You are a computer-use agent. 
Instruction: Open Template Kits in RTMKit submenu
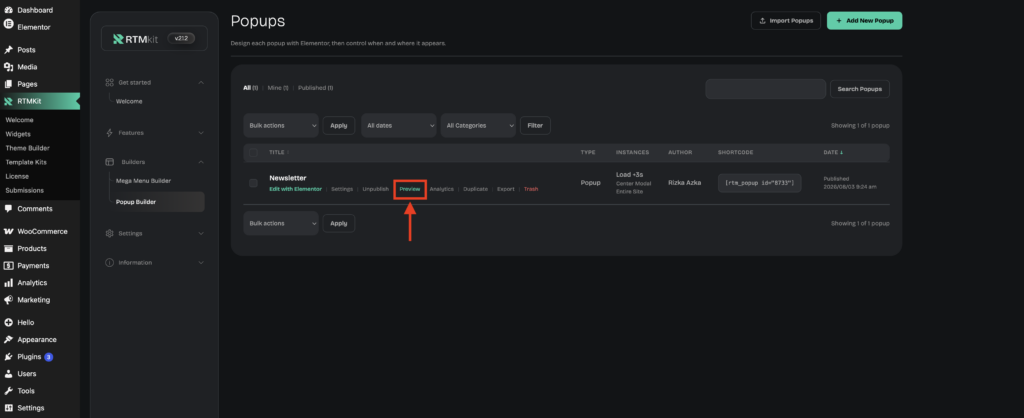coord(26,162)
